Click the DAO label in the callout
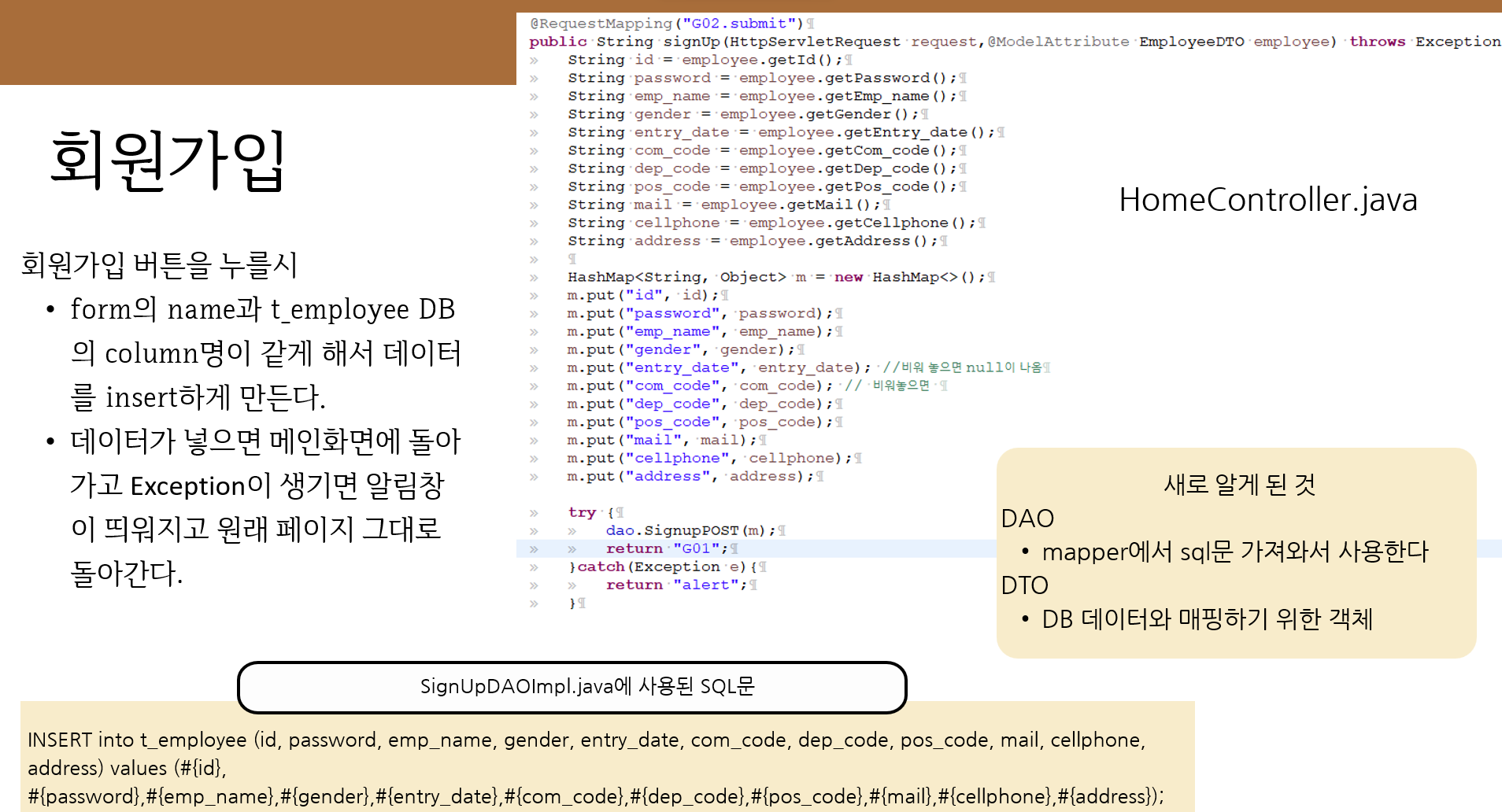The height and width of the screenshot is (812, 1502). 1027,519
